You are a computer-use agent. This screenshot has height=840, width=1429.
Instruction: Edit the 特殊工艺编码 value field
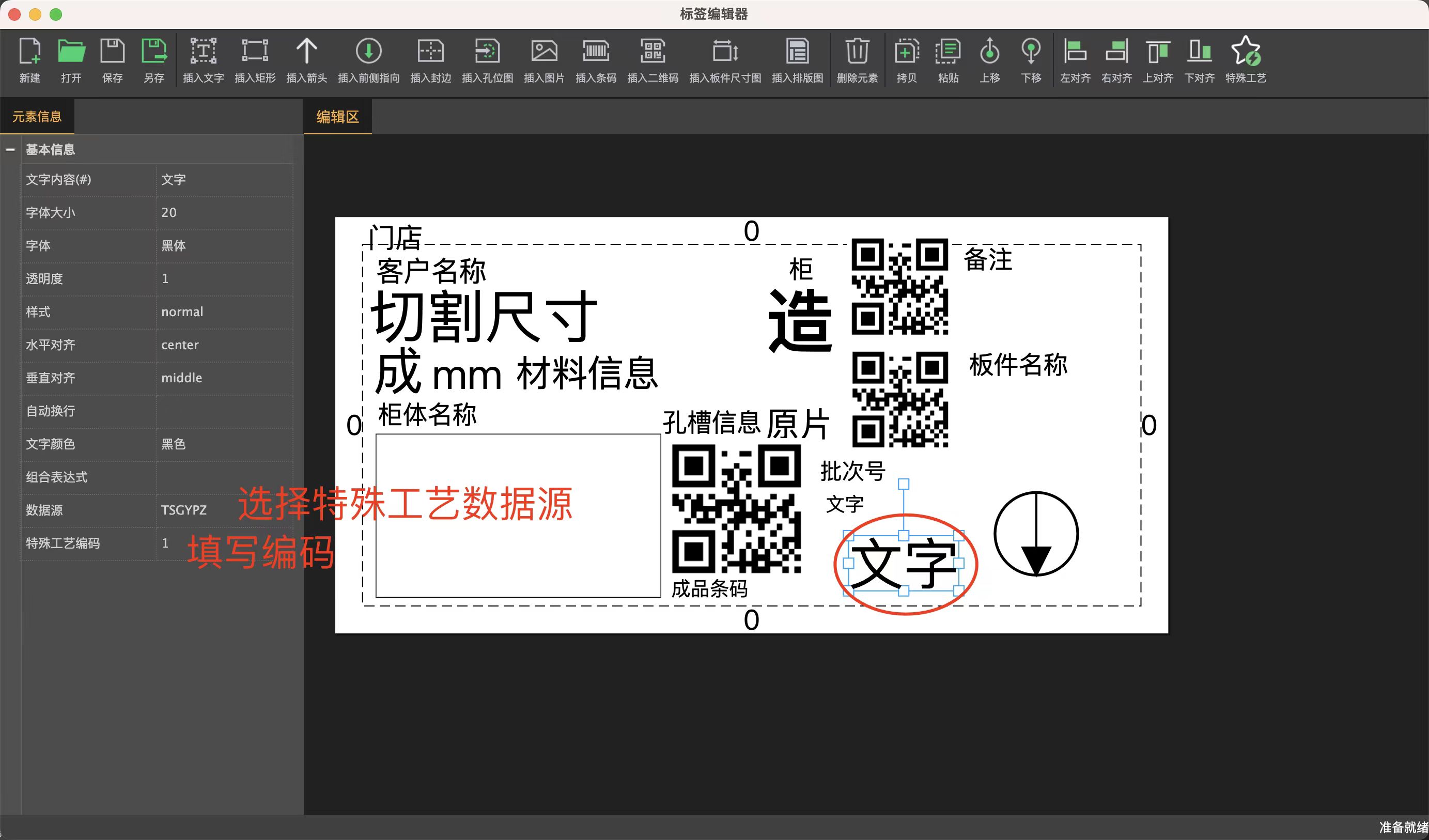[225, 543]
